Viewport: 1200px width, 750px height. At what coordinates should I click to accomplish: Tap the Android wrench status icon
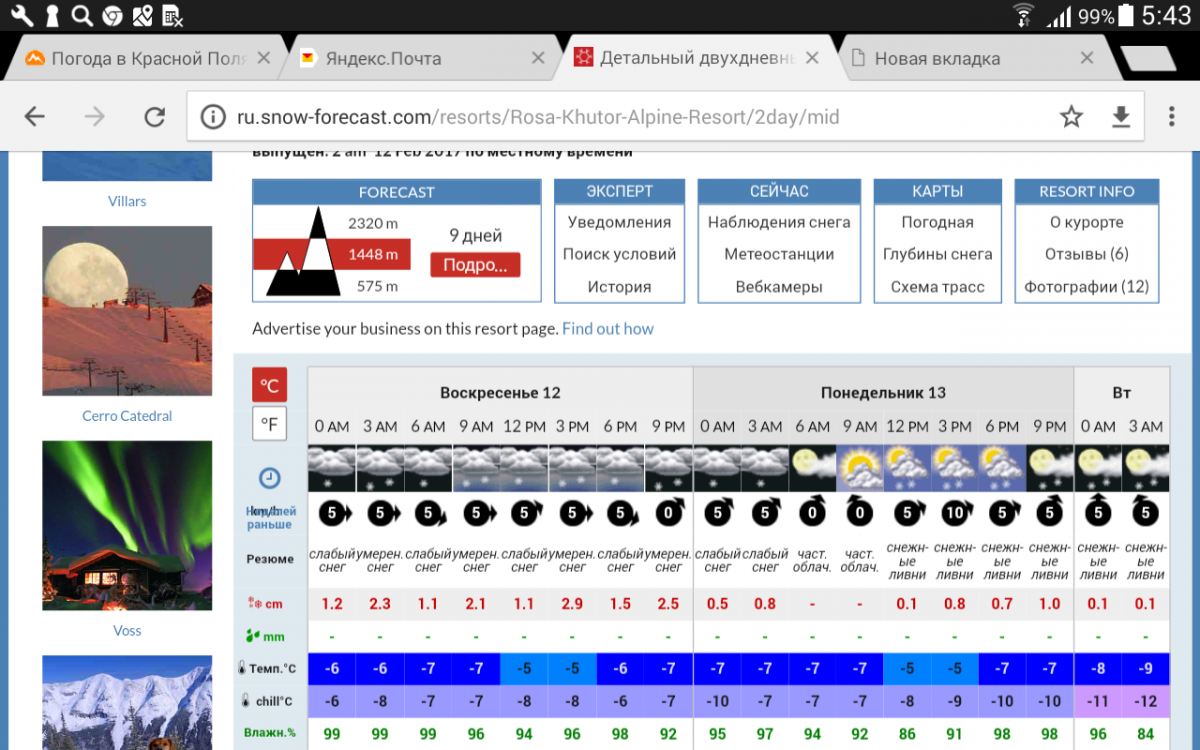click(21, 15)
